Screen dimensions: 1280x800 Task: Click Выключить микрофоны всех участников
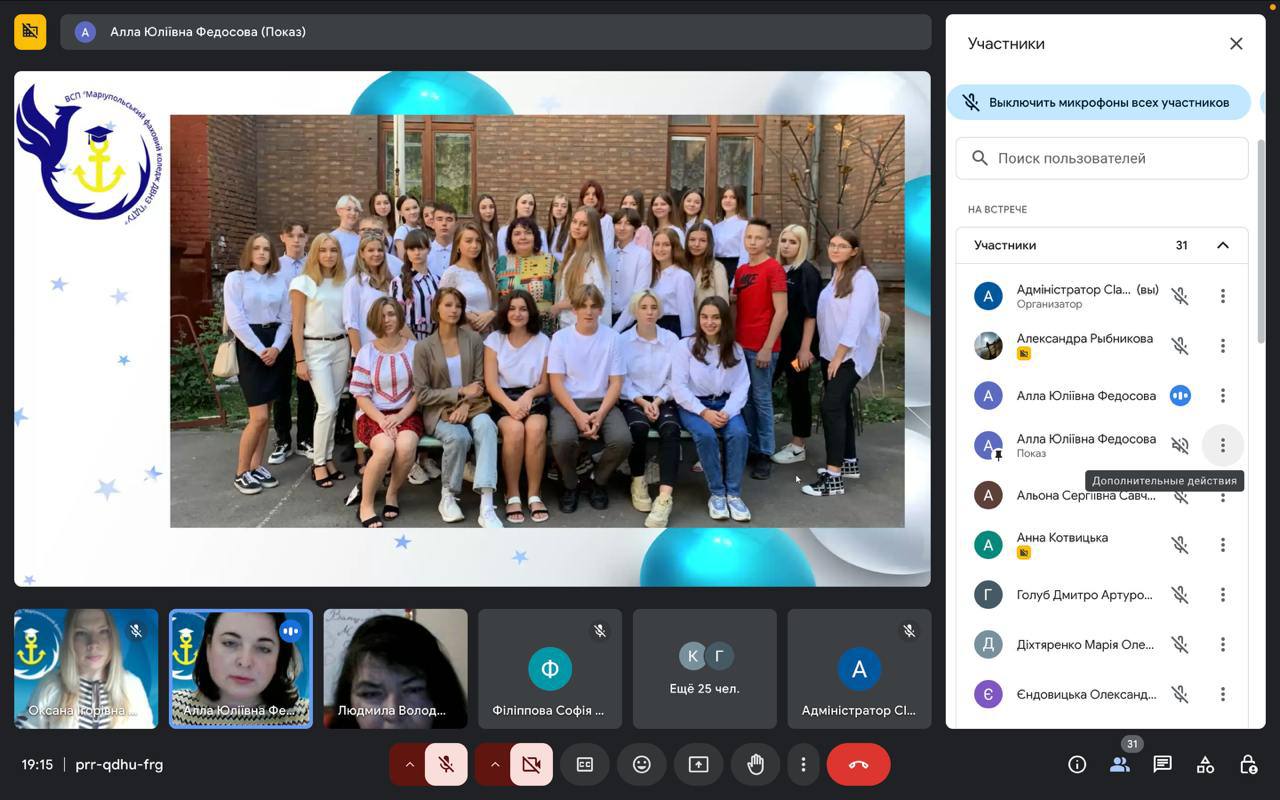(x=1098, y=102)
